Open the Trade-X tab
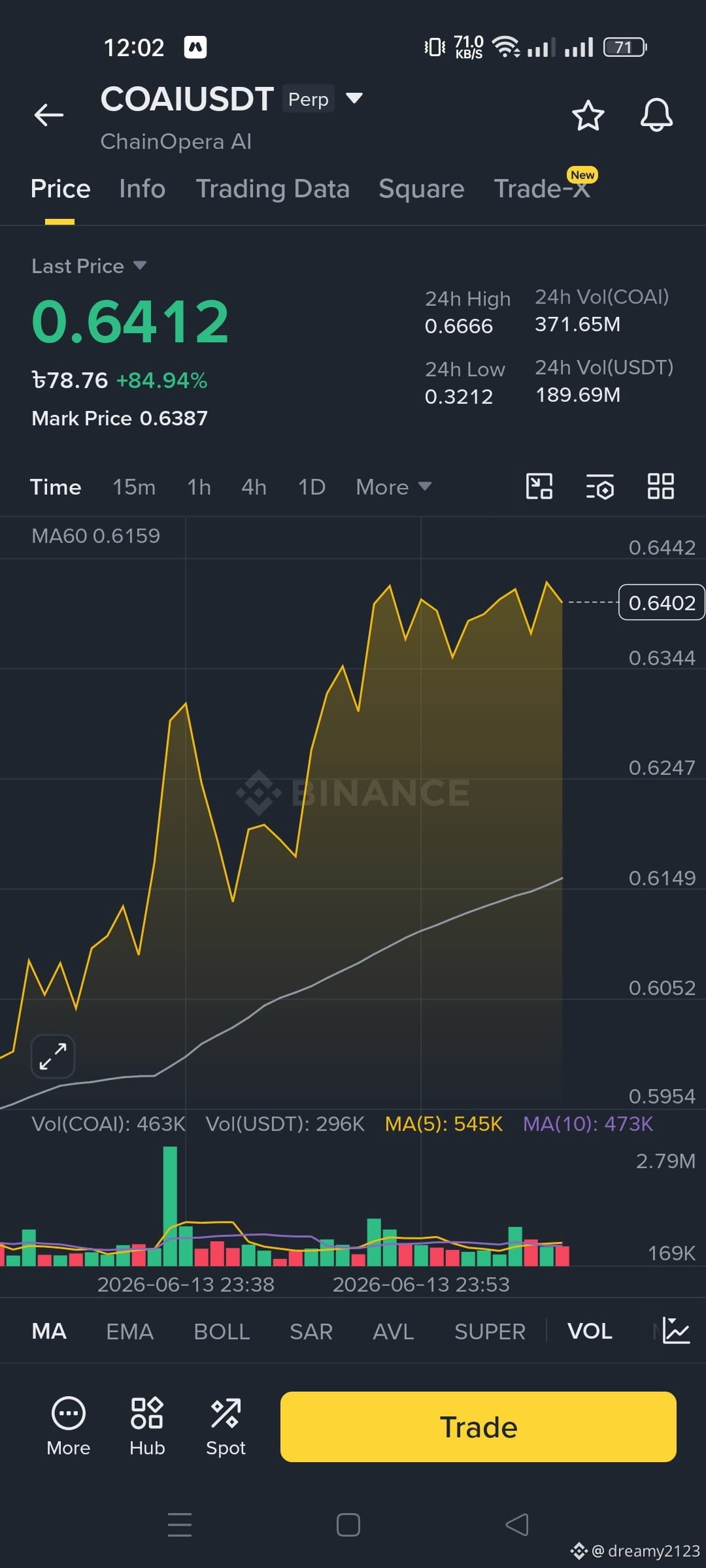 [x=543, y=189]
